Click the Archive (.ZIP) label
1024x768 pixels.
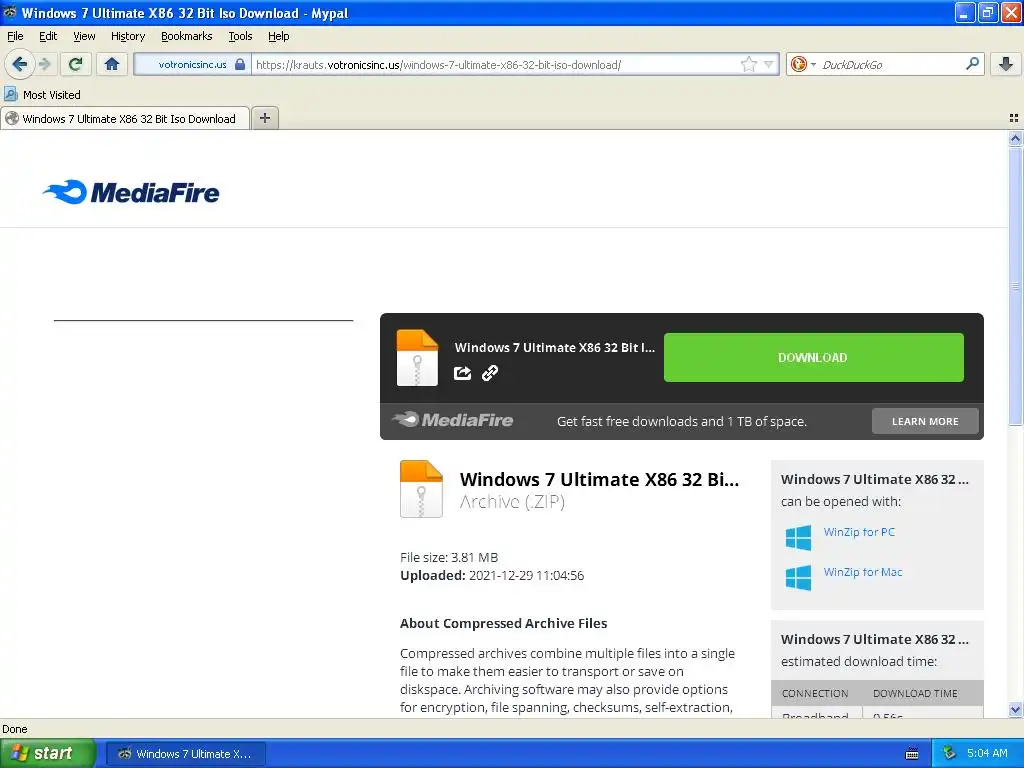coord(512,502)
